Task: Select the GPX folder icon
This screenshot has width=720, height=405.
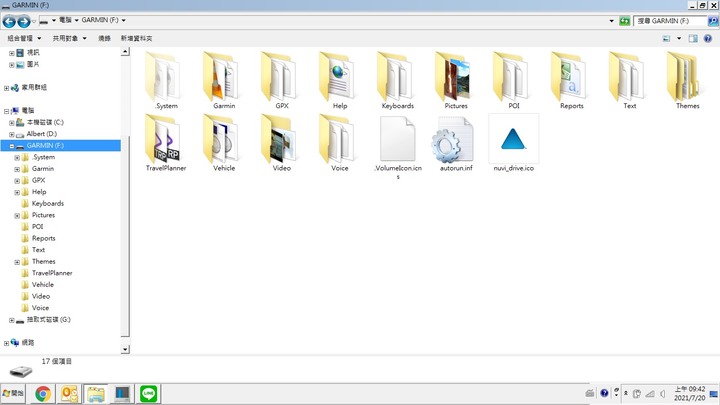Action: [x=281, y=77]
